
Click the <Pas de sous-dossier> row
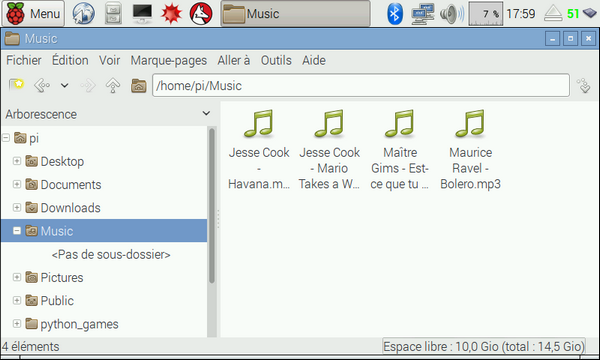click(x=111, y=254)
